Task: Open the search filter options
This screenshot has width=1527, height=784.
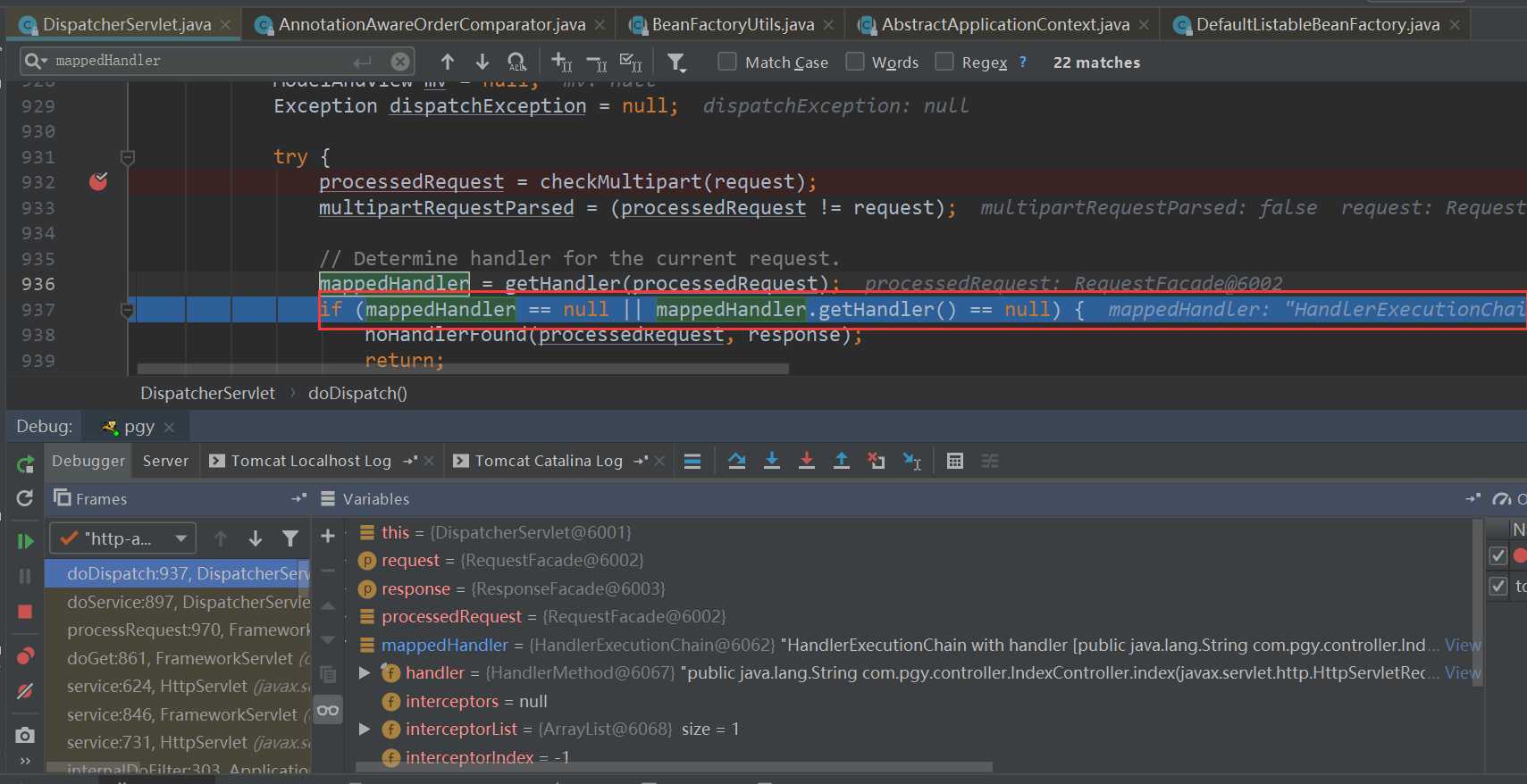Action: click(676, 62)
